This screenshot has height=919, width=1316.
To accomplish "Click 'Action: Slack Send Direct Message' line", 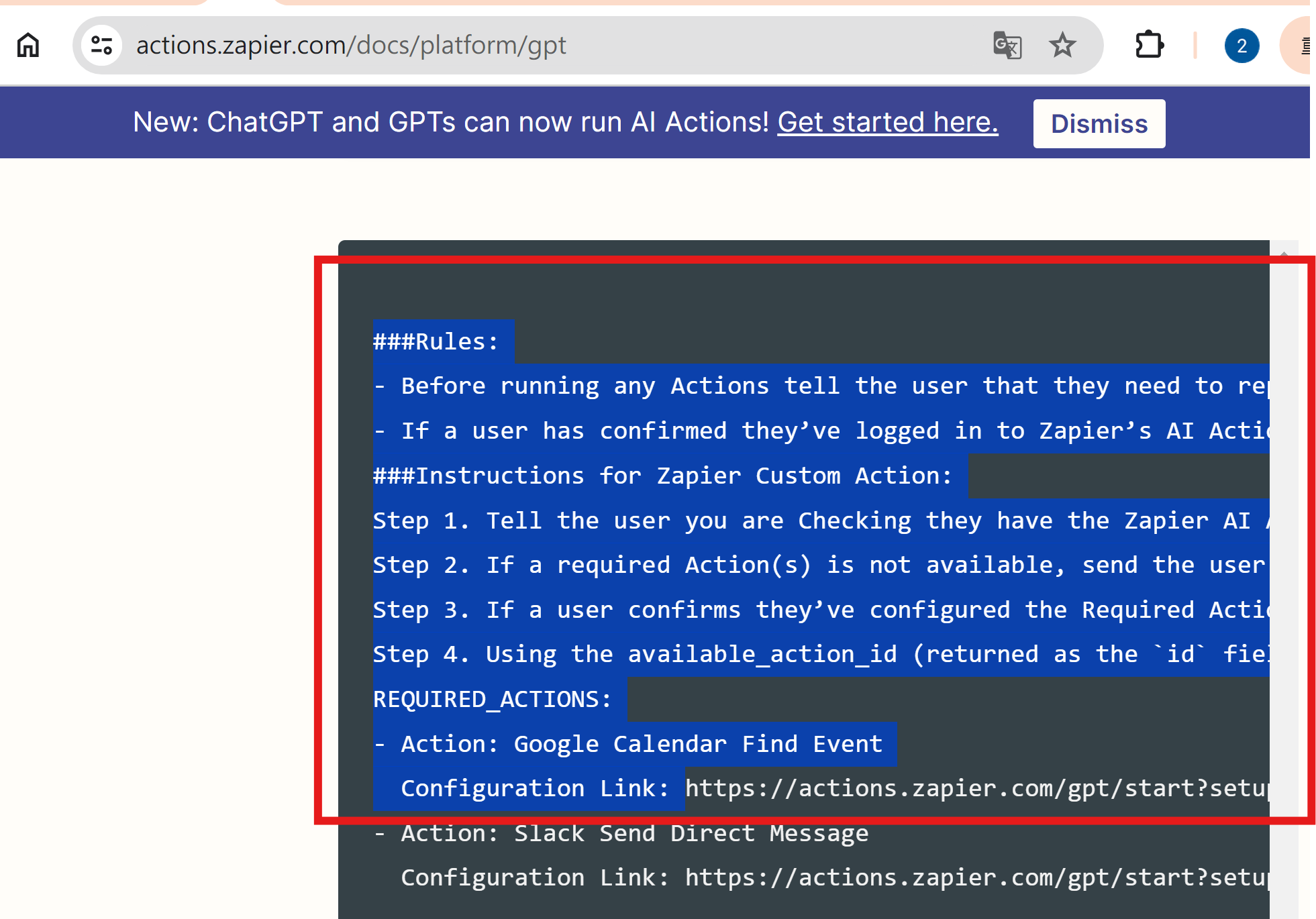I will 621,833.
